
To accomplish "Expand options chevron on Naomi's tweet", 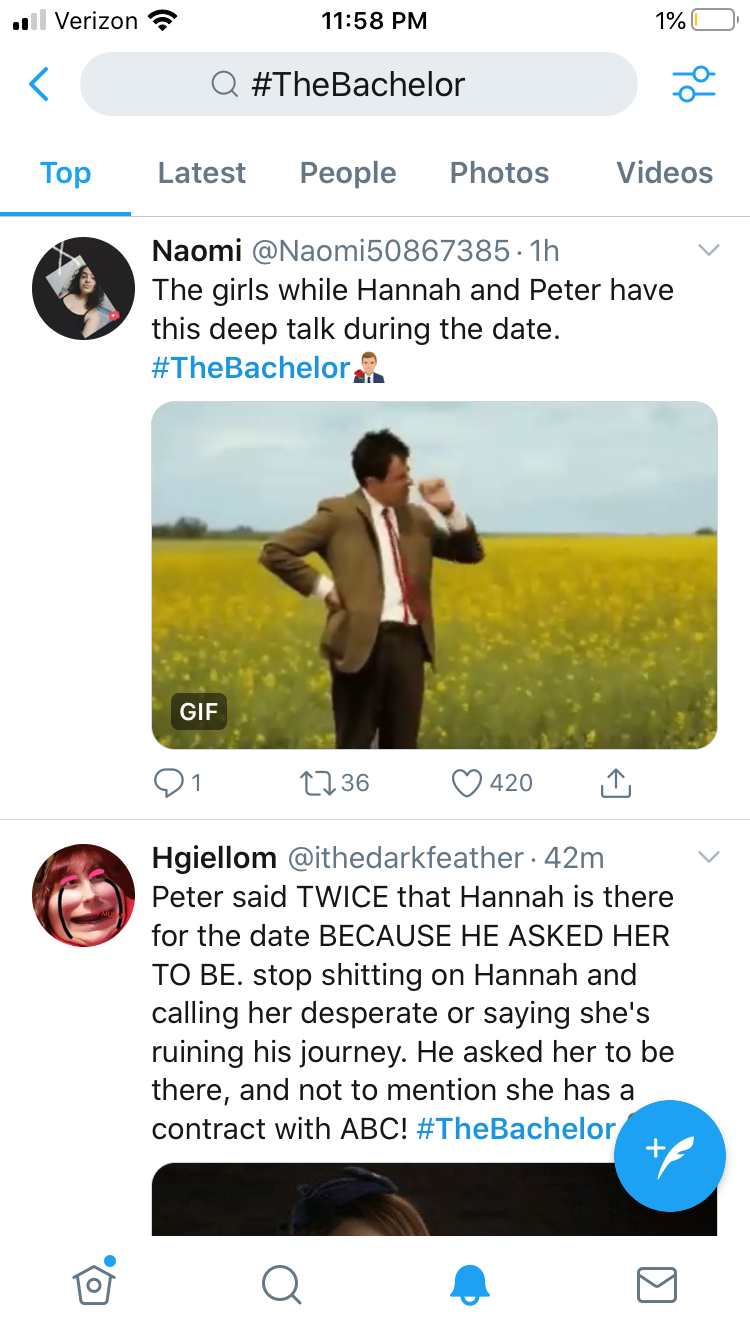I will pyautogui.click(x=708, y=250).
